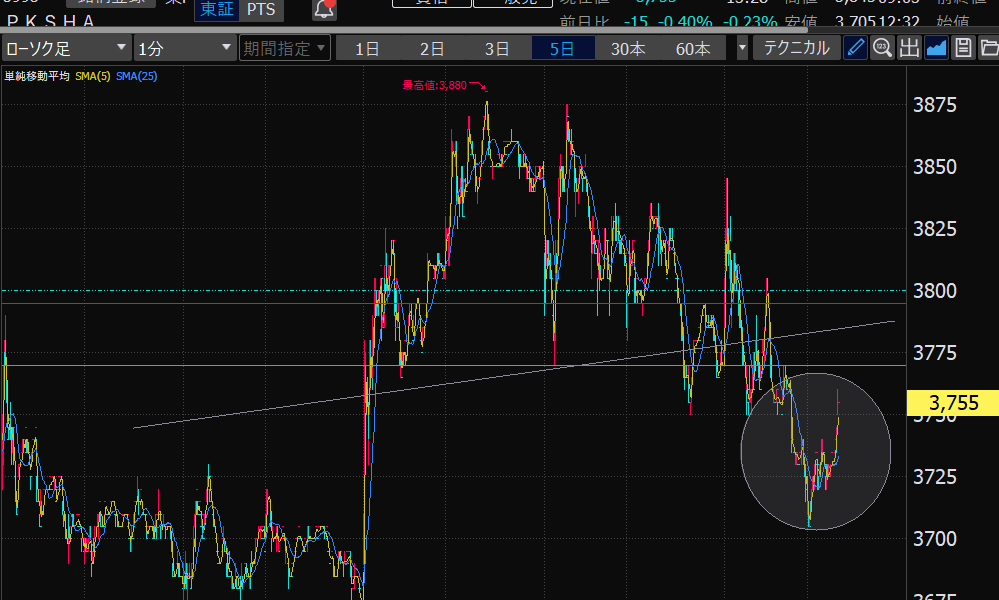The image size is (999, 600).
Task: Expand the arrow next to 60本
Action: point(742,48)
